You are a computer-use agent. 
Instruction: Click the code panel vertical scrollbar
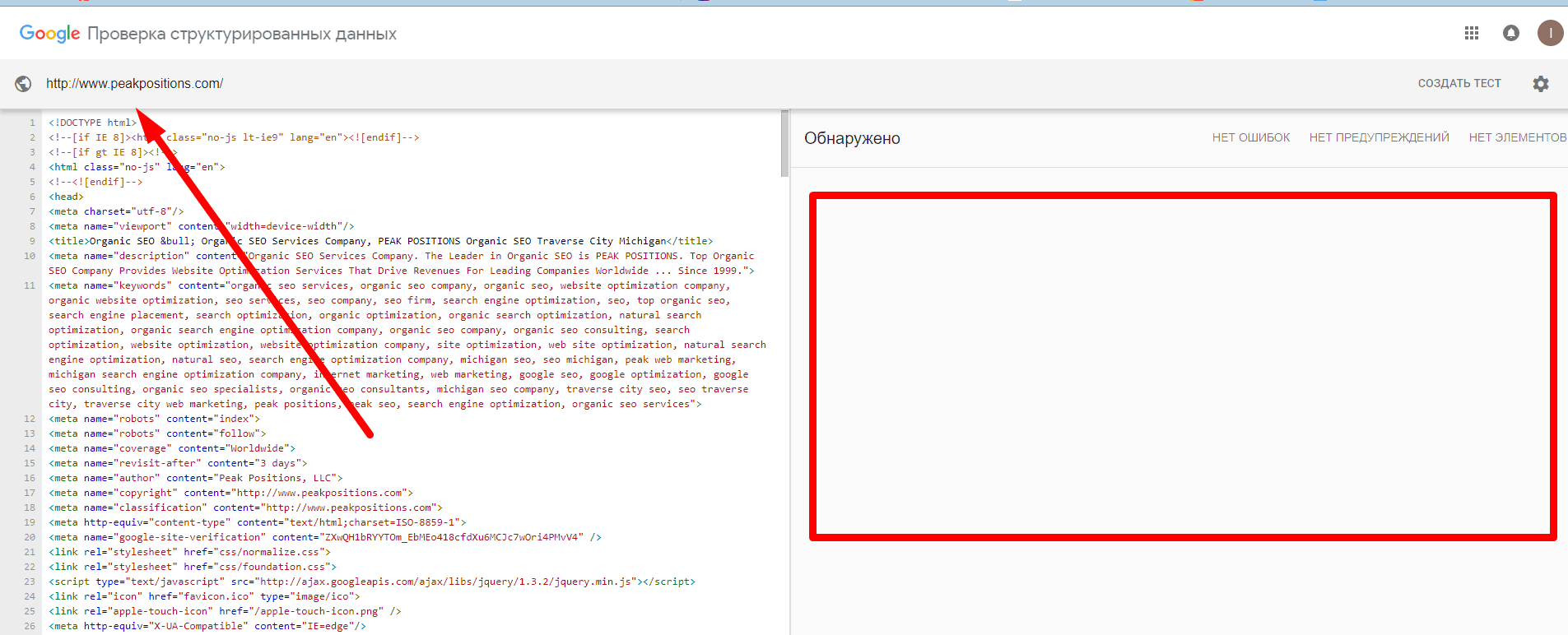click(x=784, y=144)
